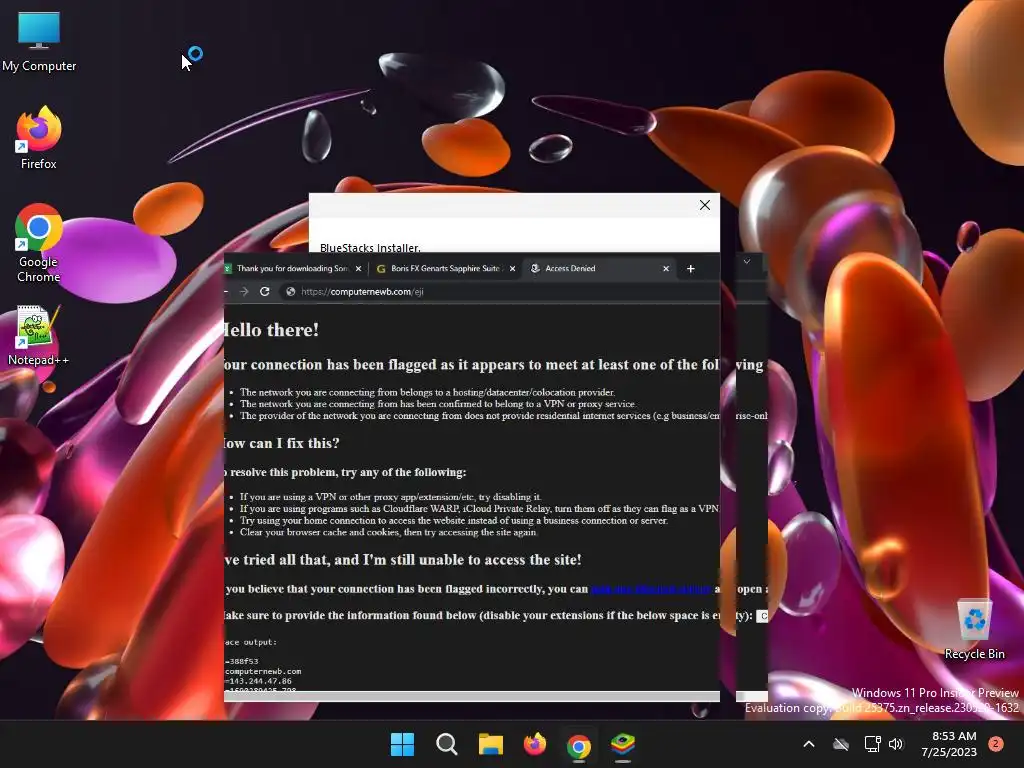The image size is (1024, 768).
Task: View site information globe icon
Action: click(291, 291)
